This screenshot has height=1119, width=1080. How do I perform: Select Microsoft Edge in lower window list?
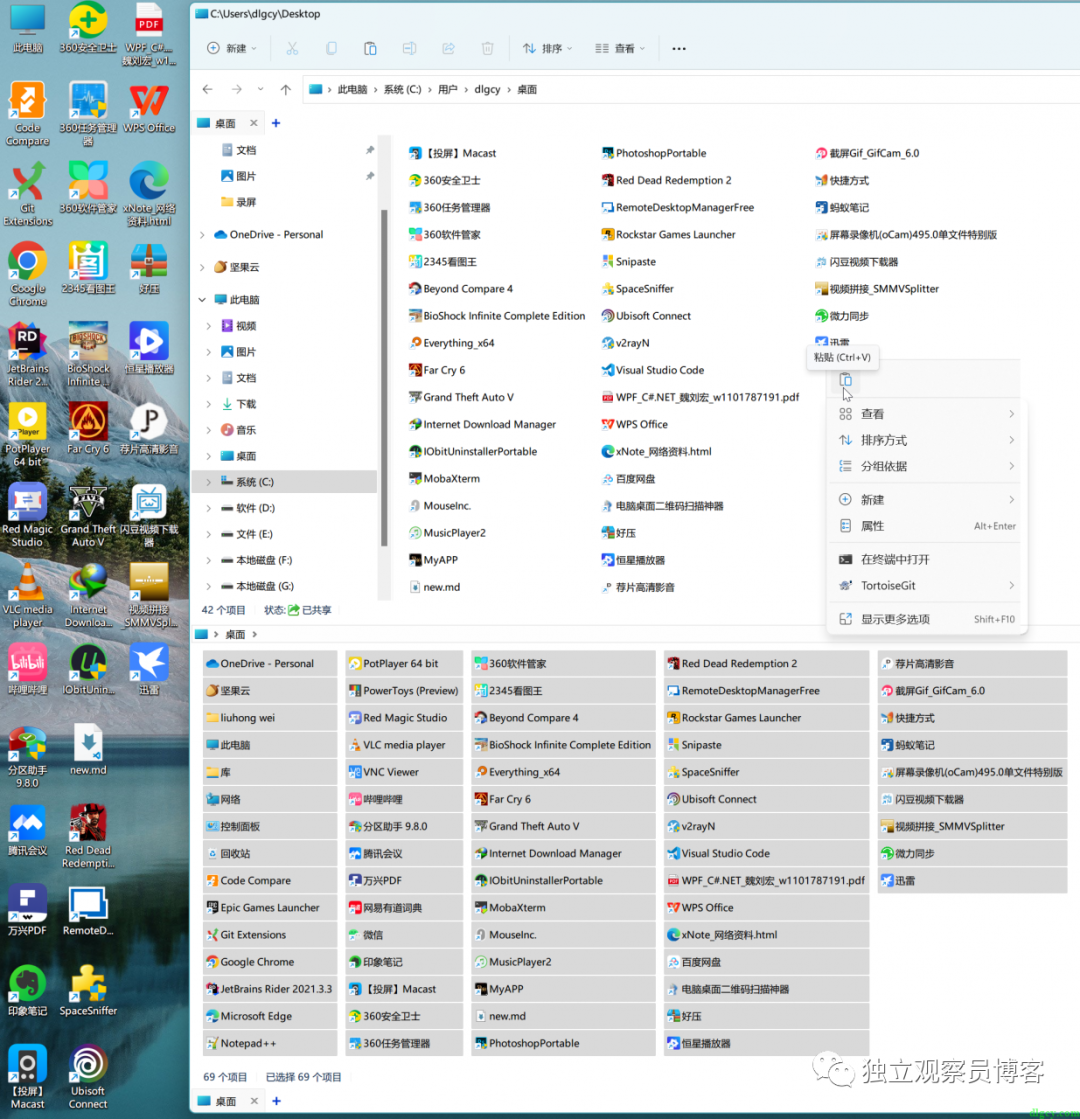(271, 1016)
